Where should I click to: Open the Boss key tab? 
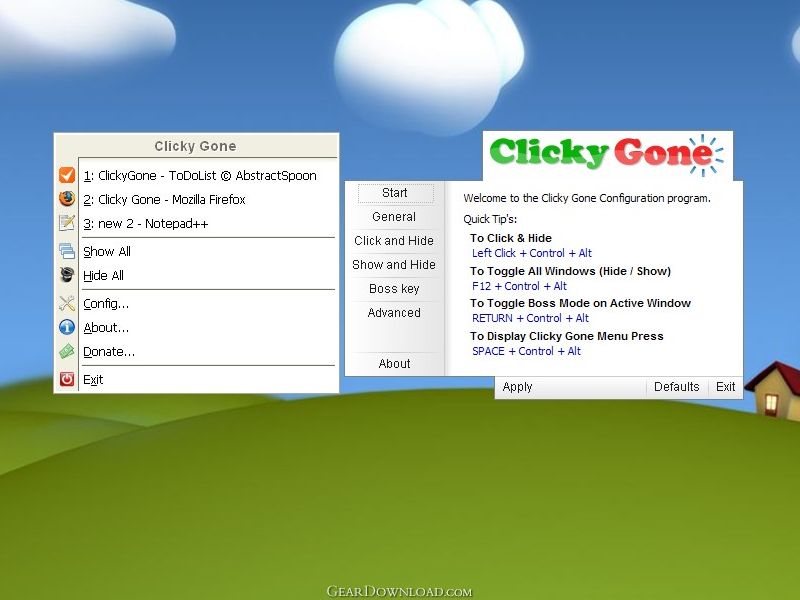pos(394,289)
